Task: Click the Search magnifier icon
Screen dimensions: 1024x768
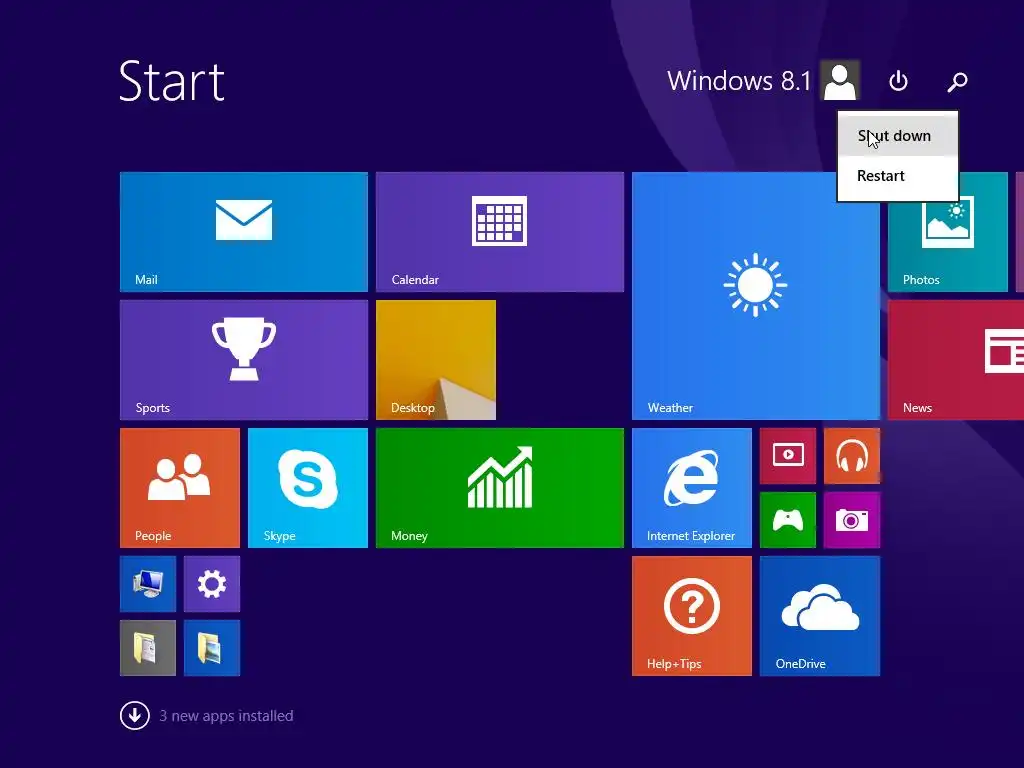Action: tap(957, 81)
